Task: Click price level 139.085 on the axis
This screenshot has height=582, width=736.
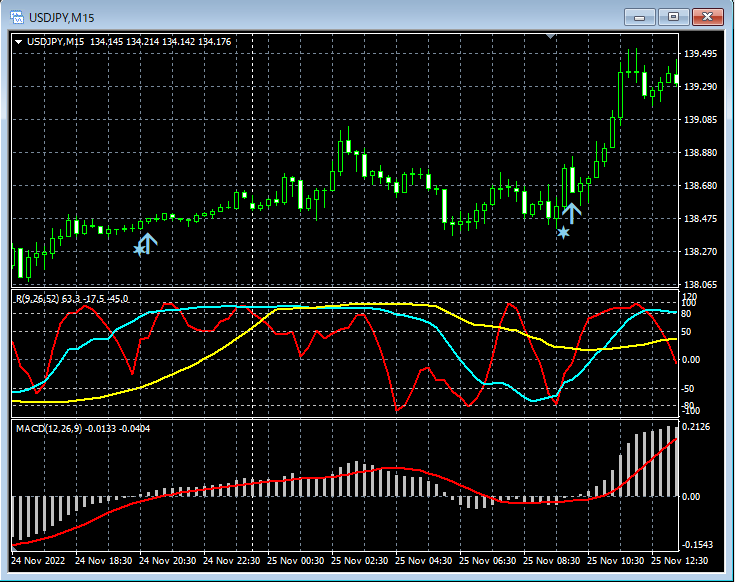Action: click(x=700, y=120)
